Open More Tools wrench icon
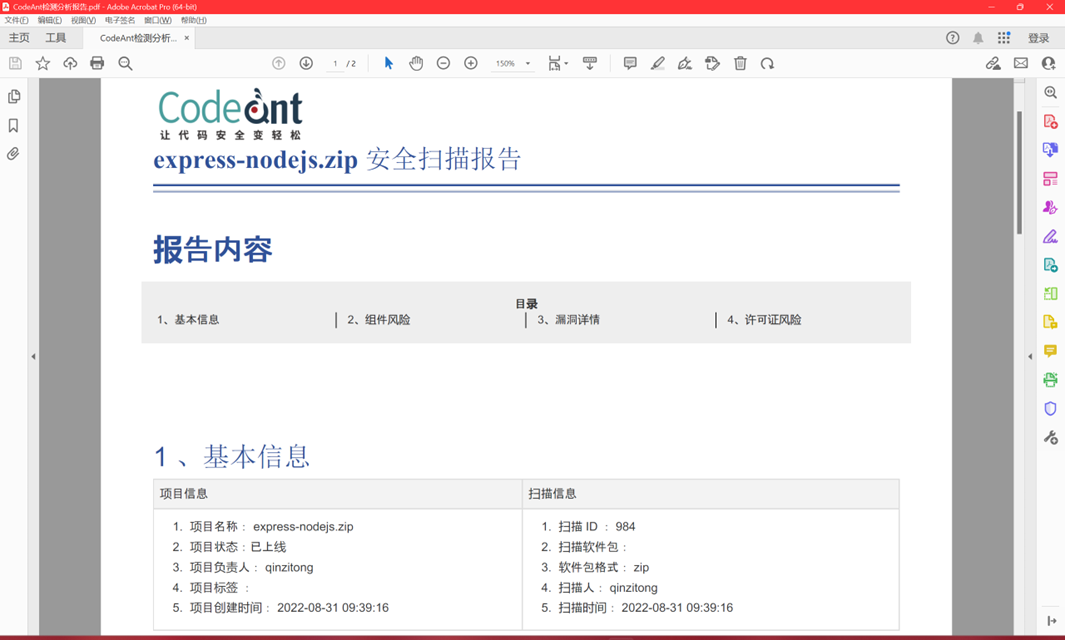The width and height of the screenshot is (1065, 640). point(1051,438)
